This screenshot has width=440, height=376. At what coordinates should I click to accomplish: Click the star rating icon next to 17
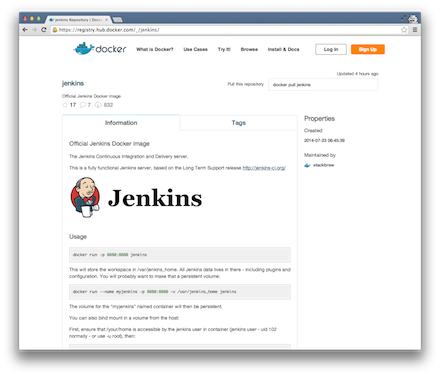click(65, 105)
